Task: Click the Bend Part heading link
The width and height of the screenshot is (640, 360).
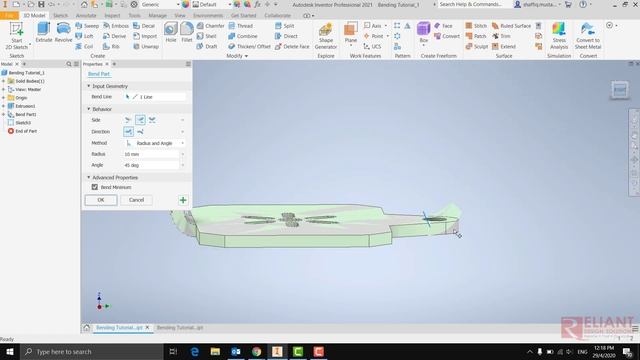Action: 99,74
